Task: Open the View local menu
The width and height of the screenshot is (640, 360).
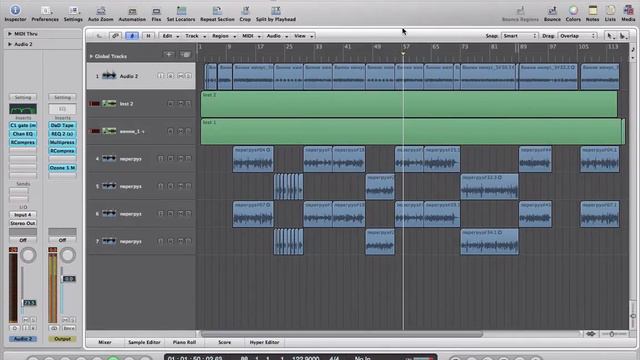Action: [303, 36]
